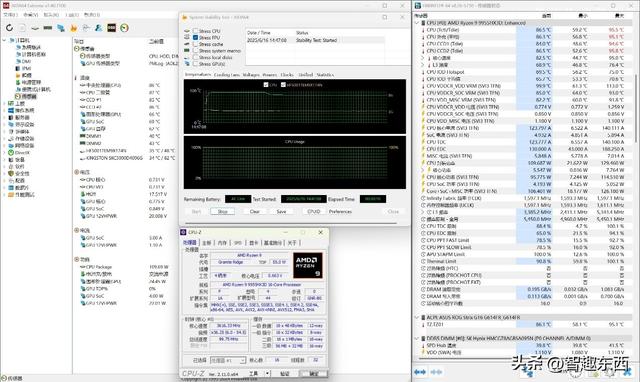The width and height of the screenshot is (640, 382).
Task: Click the memory module benchmark icon in the AIDA64 toolbar
Action: tap(48, 28)
